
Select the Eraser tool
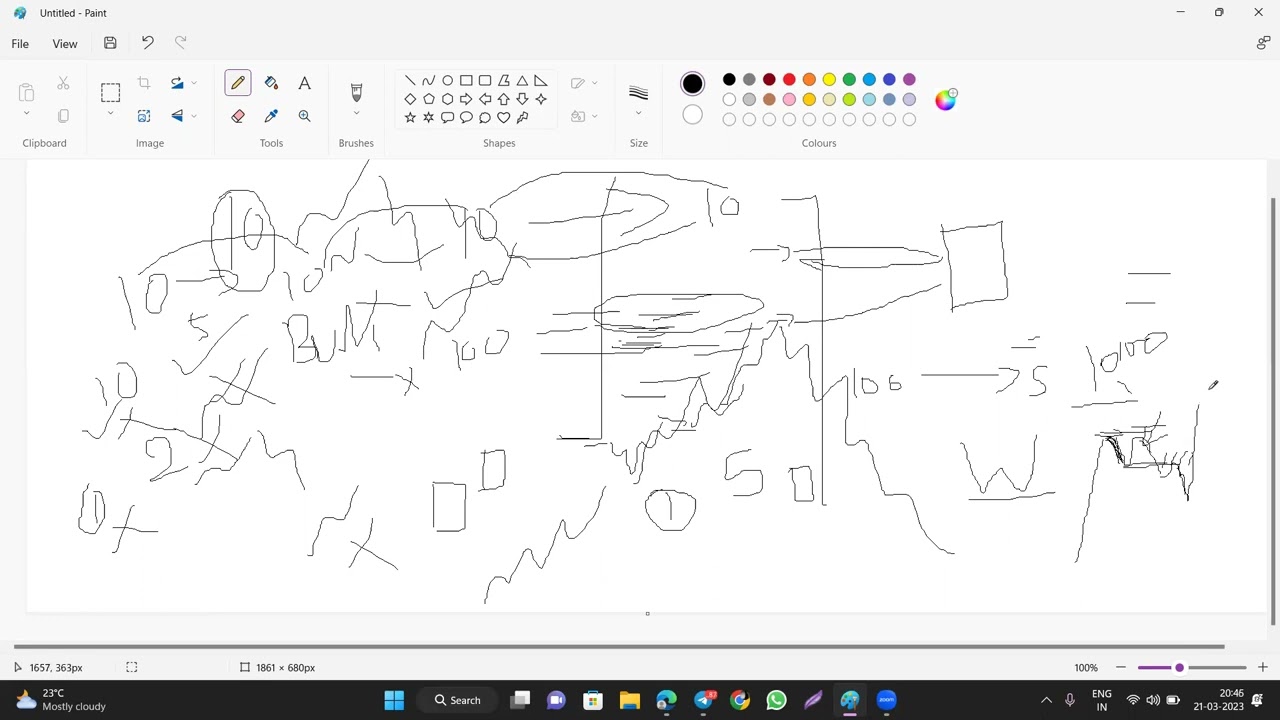coord(238,116)
